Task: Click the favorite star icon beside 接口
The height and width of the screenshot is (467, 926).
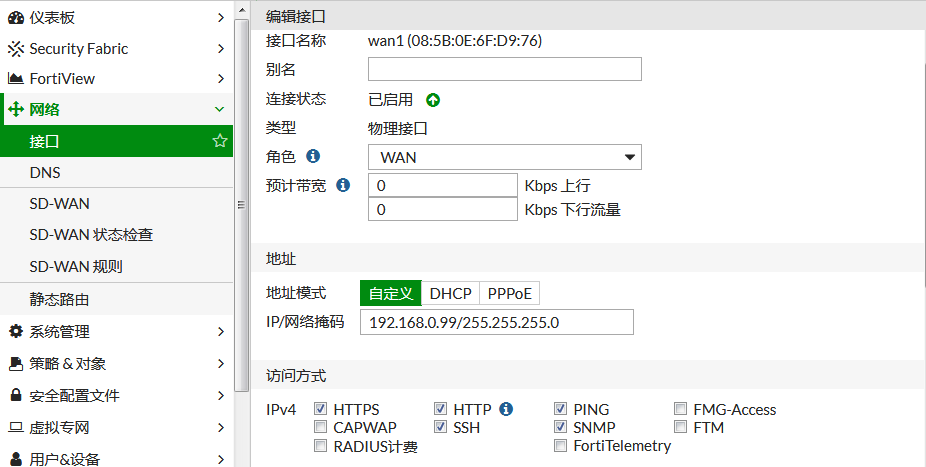Action: coord(220,141)
